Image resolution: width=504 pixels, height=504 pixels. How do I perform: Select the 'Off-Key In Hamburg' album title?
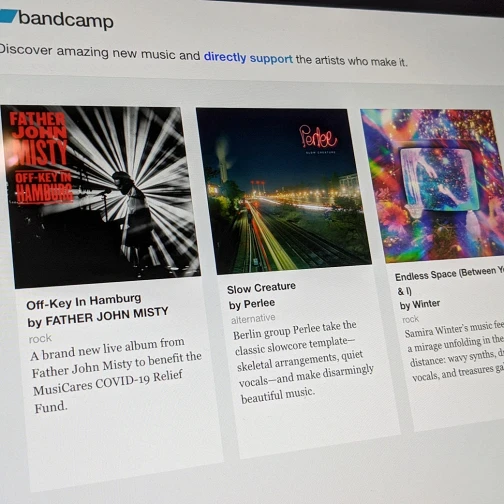coord(84,301)
